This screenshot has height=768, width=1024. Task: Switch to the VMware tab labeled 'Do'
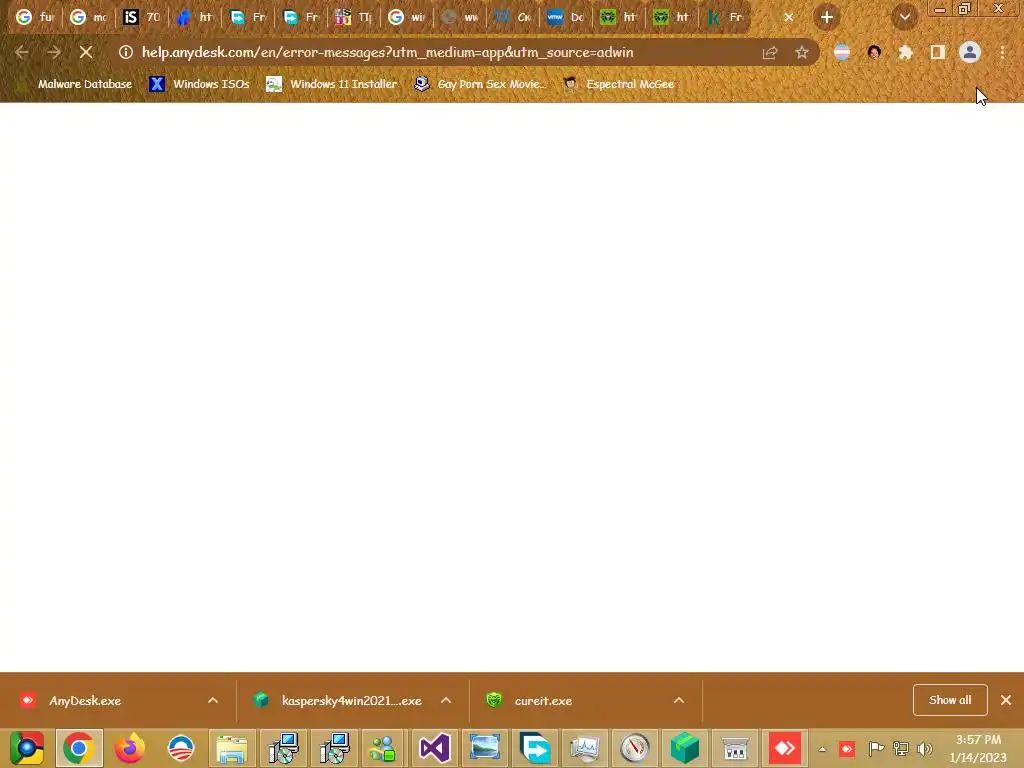566,17
